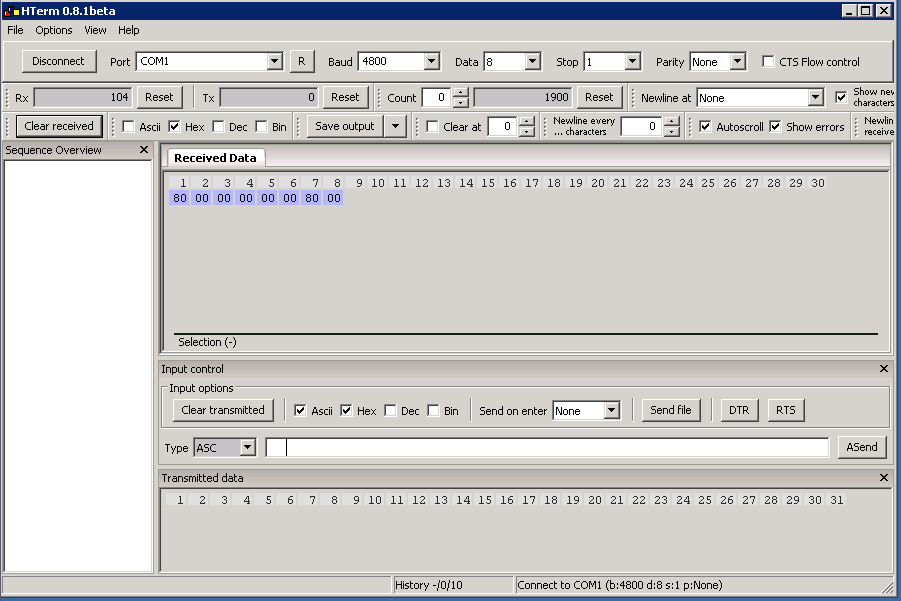Enable received Bin display checkbox

(x=261, y=126)
